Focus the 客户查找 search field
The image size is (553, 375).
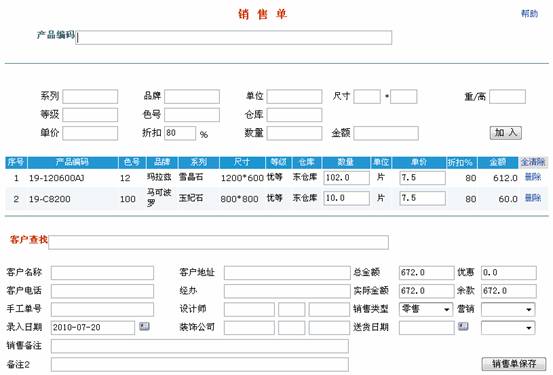coord(219,242)
